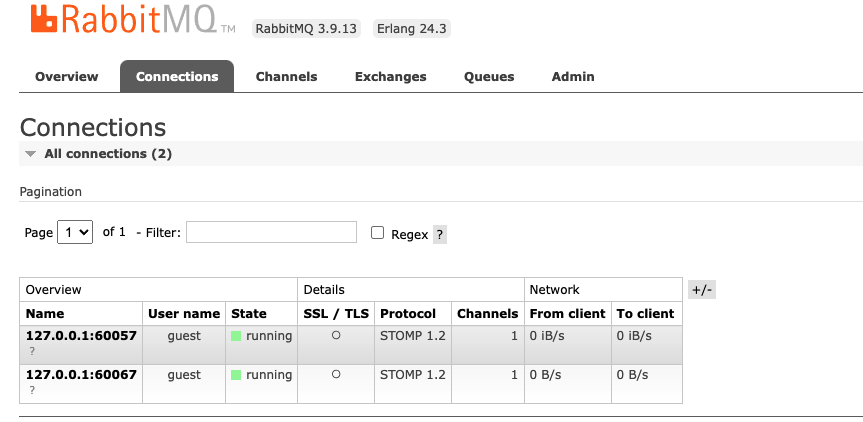This screenshot has height=422, width=863.
Task: Click the Filter text input field
Action: click(x=271, y=232)
